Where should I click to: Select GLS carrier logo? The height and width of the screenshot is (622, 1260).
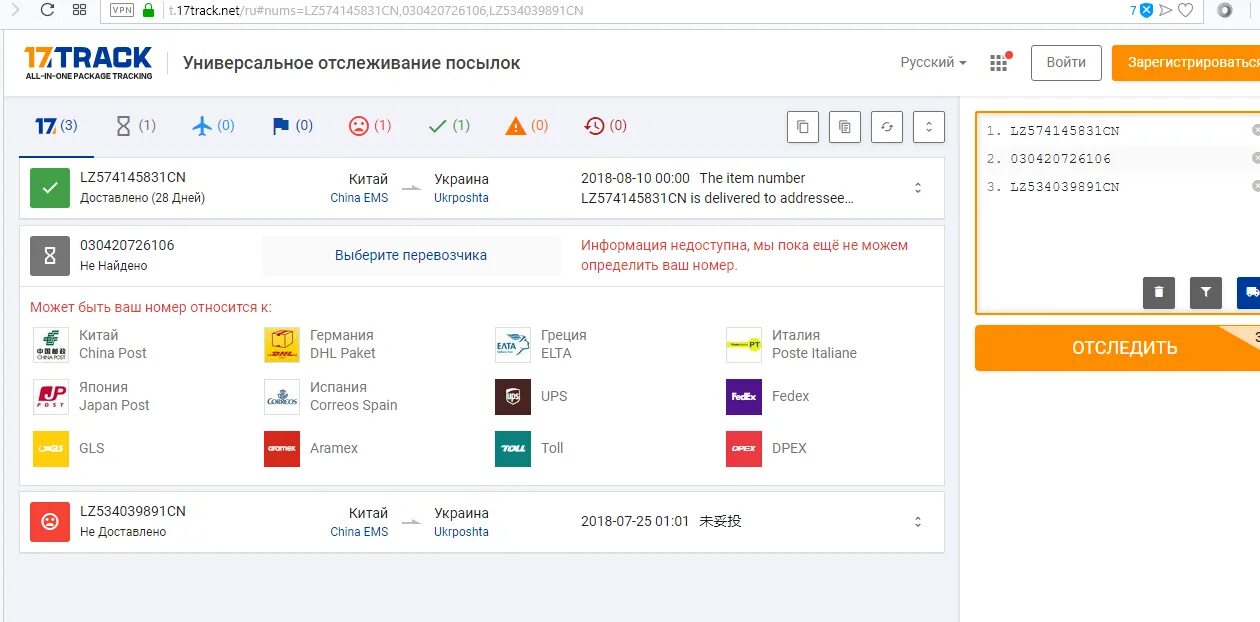[x=50, y=449]
